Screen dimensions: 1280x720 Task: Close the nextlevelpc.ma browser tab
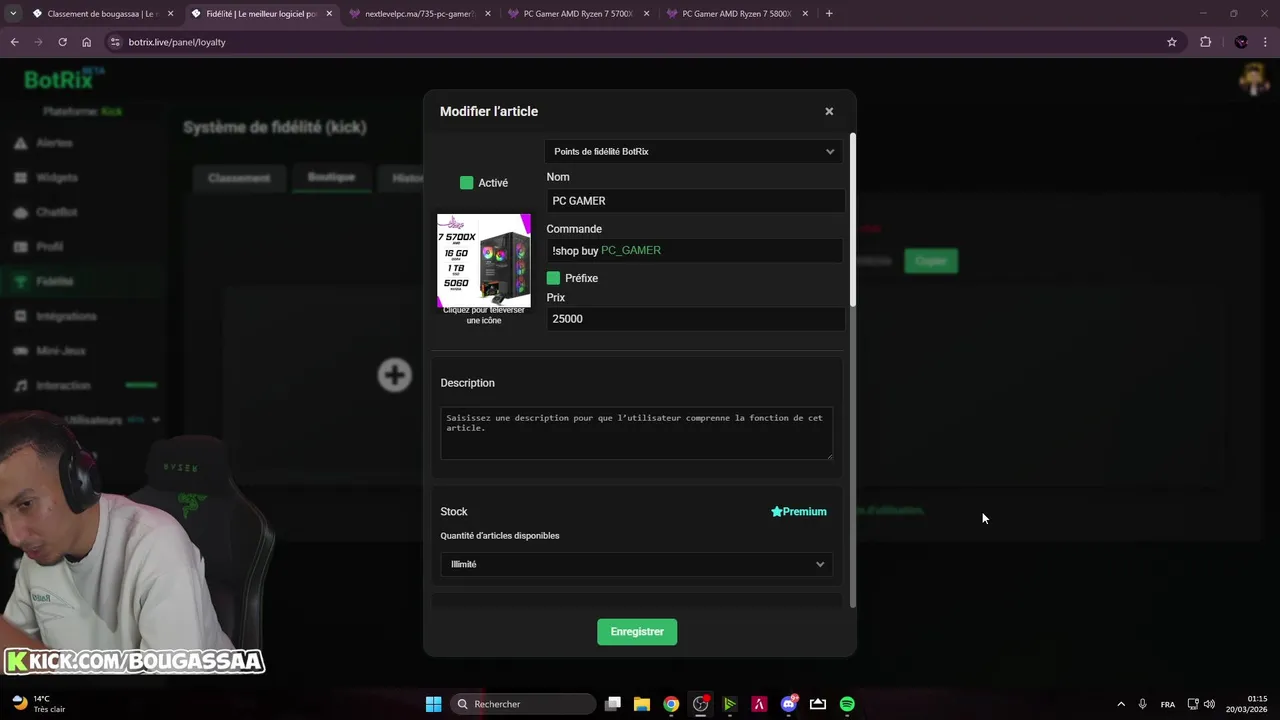coord(488,14)
